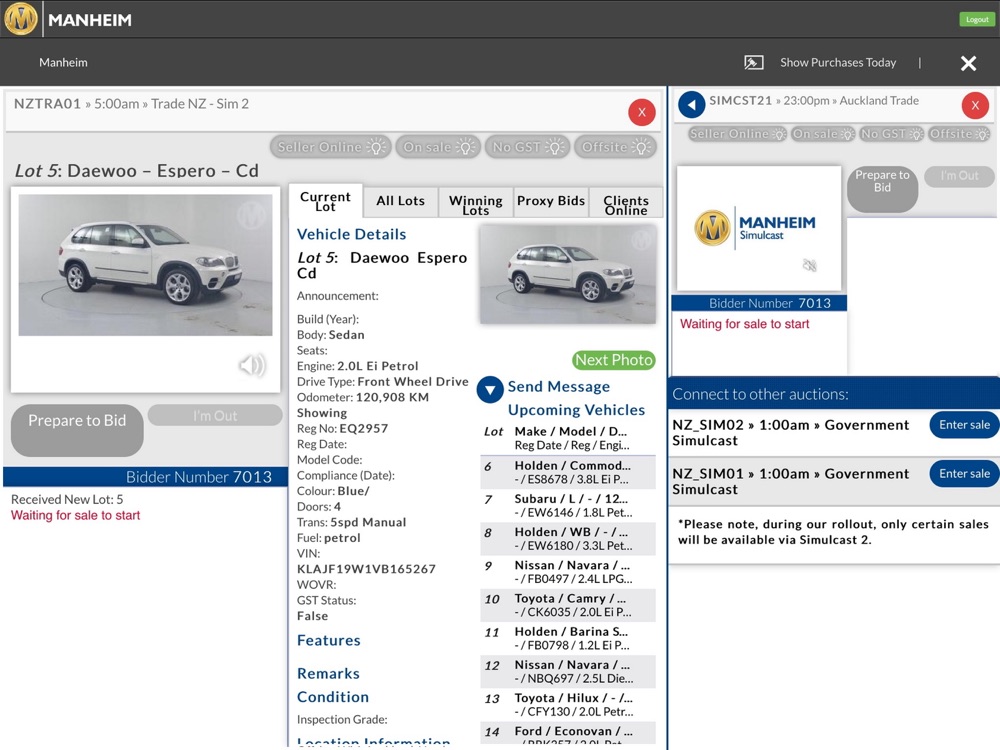Click the VIN value KLAJF19W1VB165267
The width and height of the screenshot is (1000, 750).
[366, 569]
